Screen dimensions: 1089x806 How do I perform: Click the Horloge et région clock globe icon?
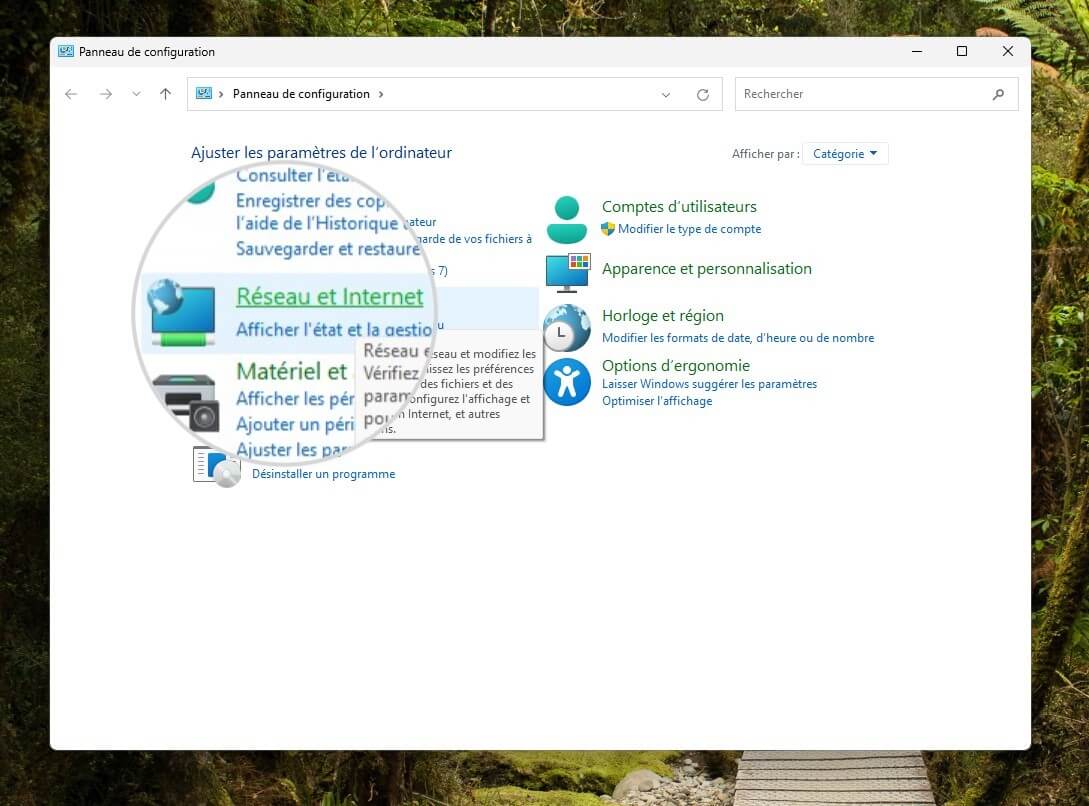tap(567, 328)
